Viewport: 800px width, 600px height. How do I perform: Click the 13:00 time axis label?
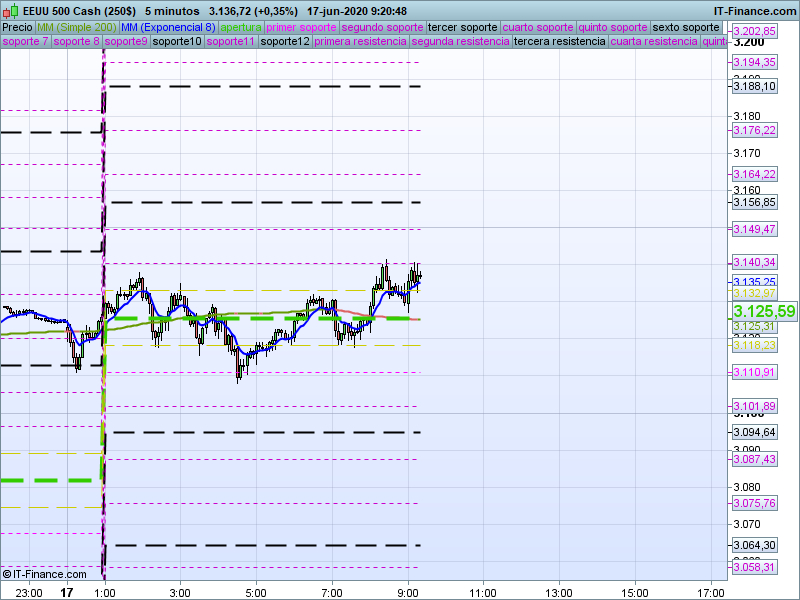point(559,593)
